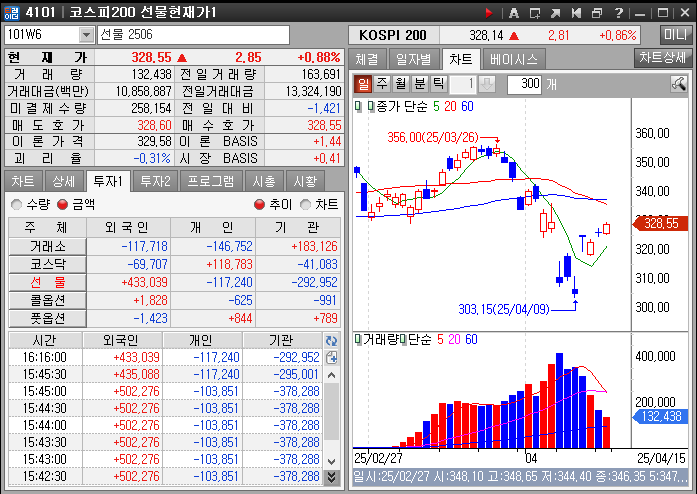The height and width of the screenshot is (494, 697).
Task: Click the 328,55 current price marker on chart axis
Action: pos(660,224)
